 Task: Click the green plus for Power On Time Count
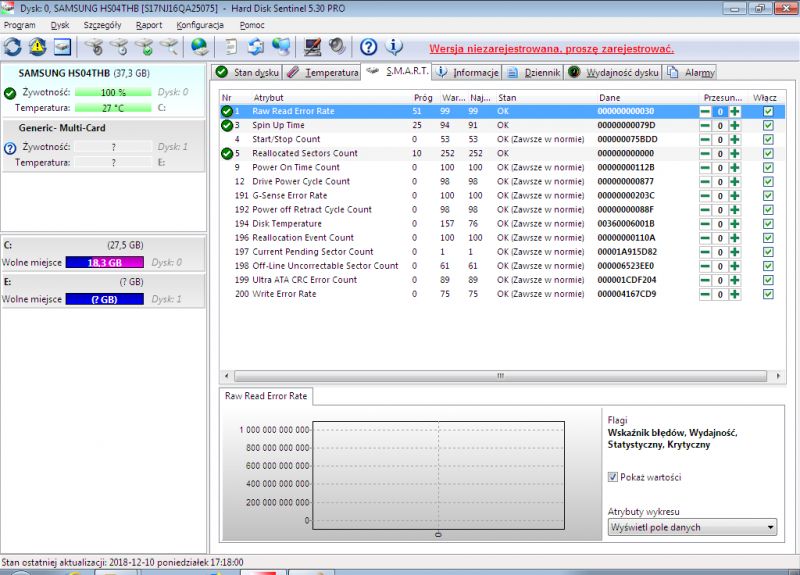735,167
